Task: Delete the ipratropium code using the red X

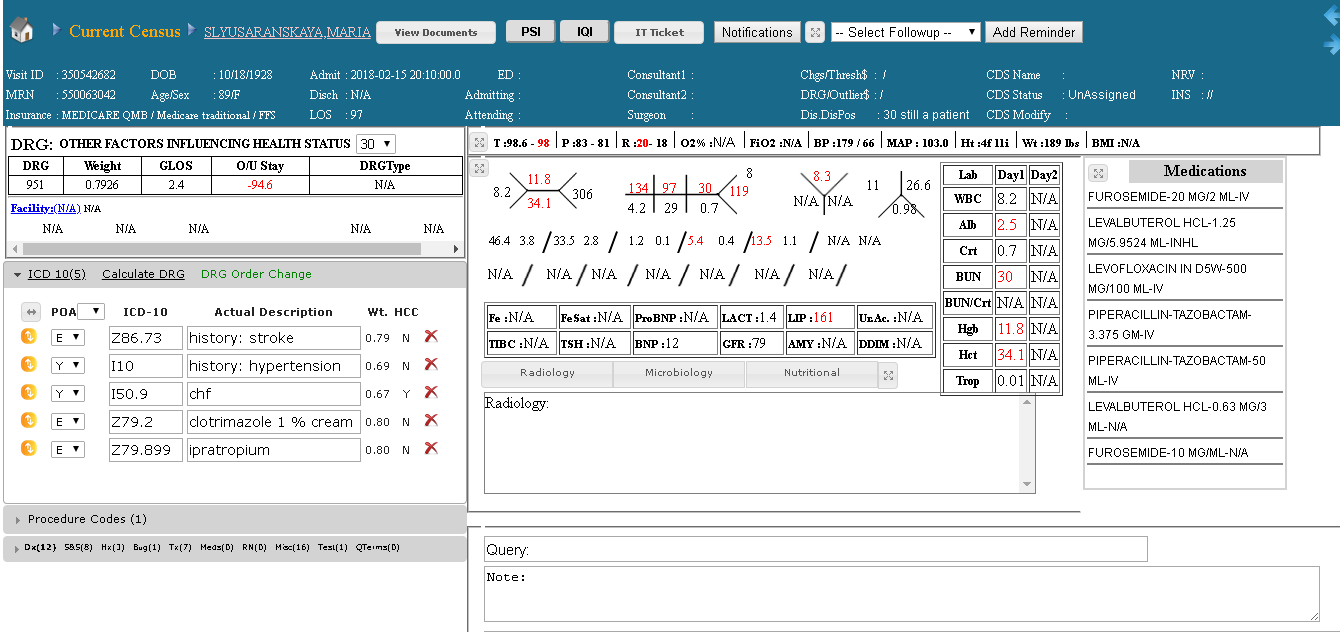Action: (432, 449)
